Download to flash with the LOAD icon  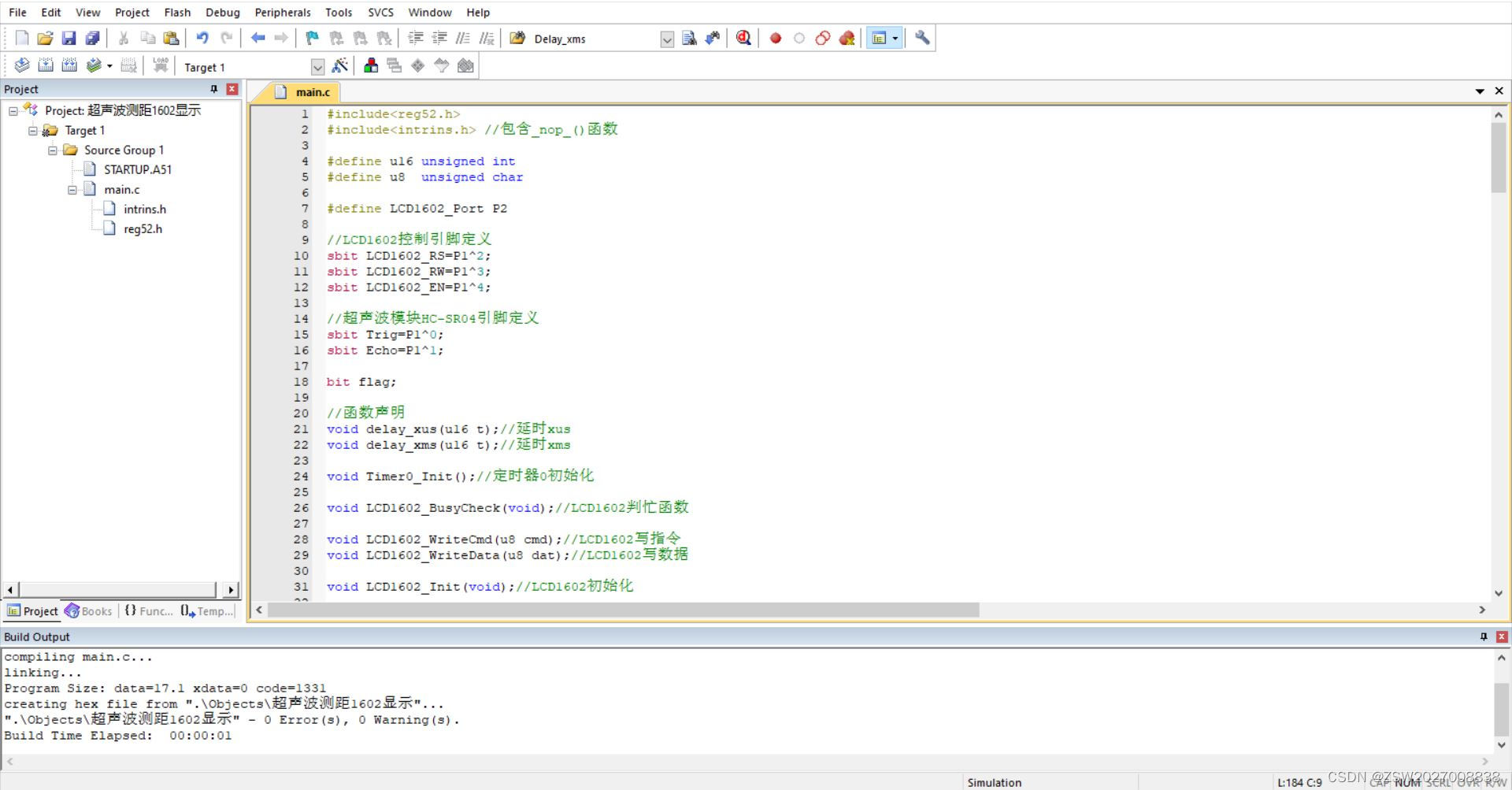tap(161, 65)
